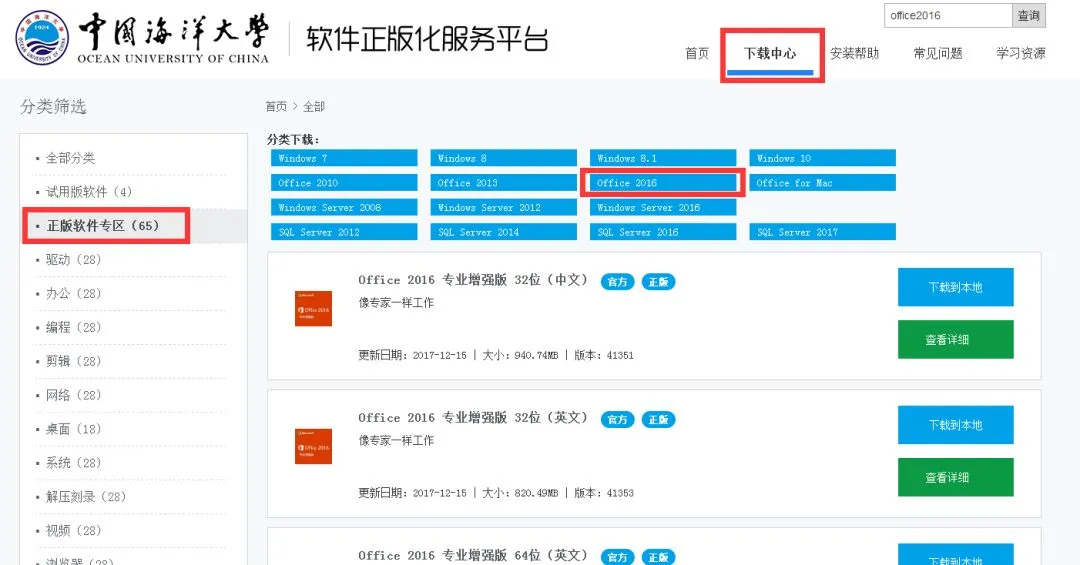The width and height of the screenshot is (1080, 565).
Task: Open the 下载中心 tab
Action: point(770,53)
